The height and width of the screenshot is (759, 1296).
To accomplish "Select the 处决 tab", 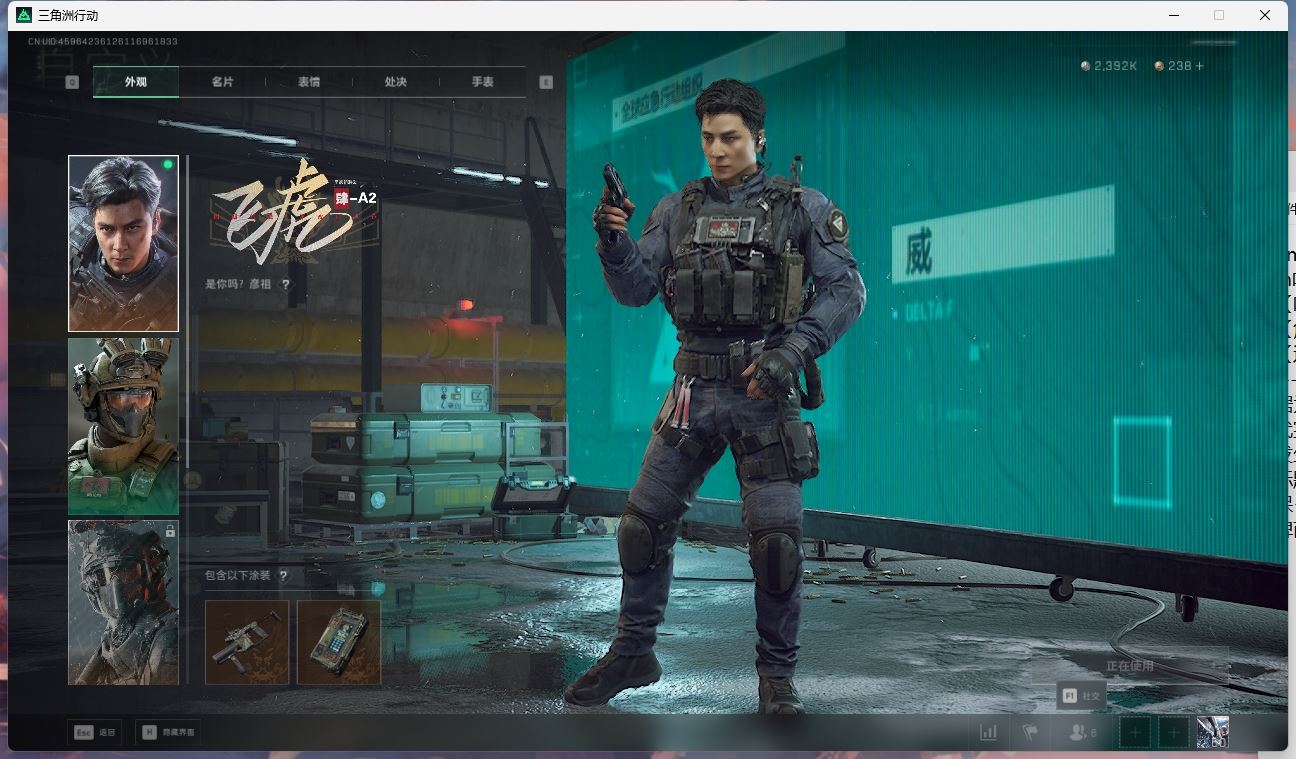I will click(396, 82).
